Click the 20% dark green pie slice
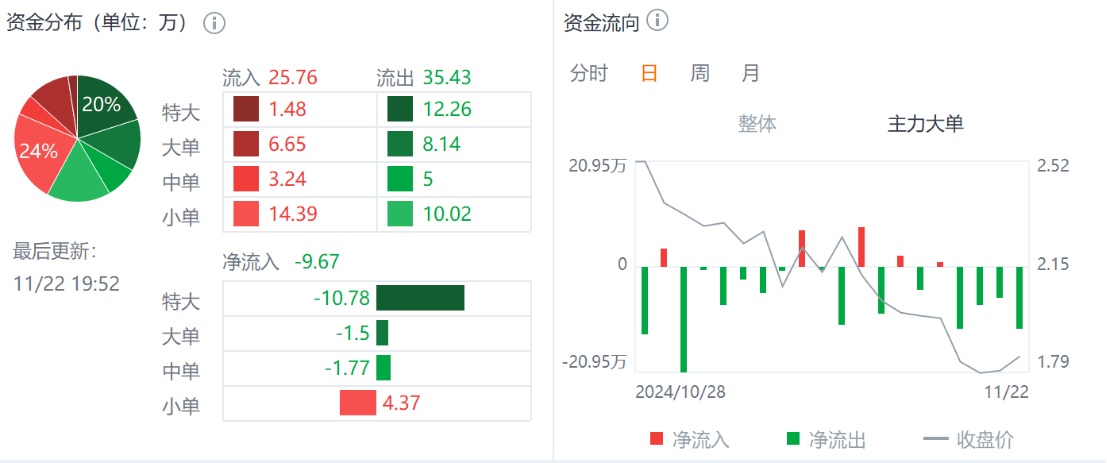The height and width of the screenshot is (463, 1107). pos(104,106)
